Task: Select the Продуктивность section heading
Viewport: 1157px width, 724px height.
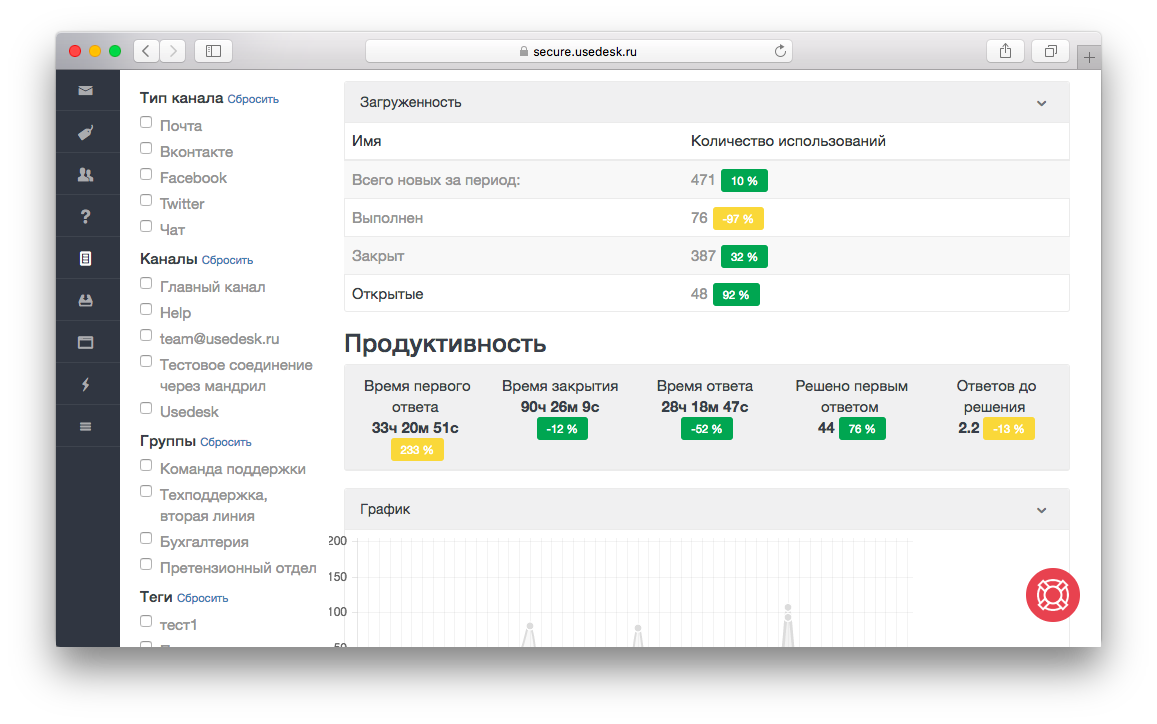Action: tap(444, 343)
